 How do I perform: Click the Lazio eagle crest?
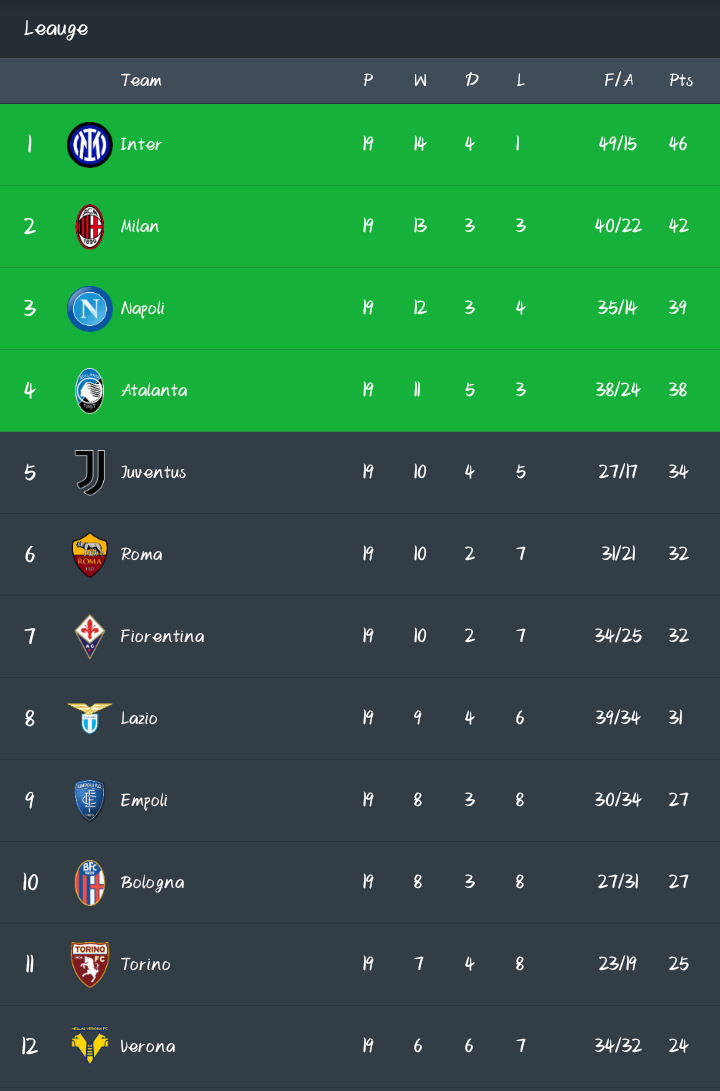pos(90,718)
